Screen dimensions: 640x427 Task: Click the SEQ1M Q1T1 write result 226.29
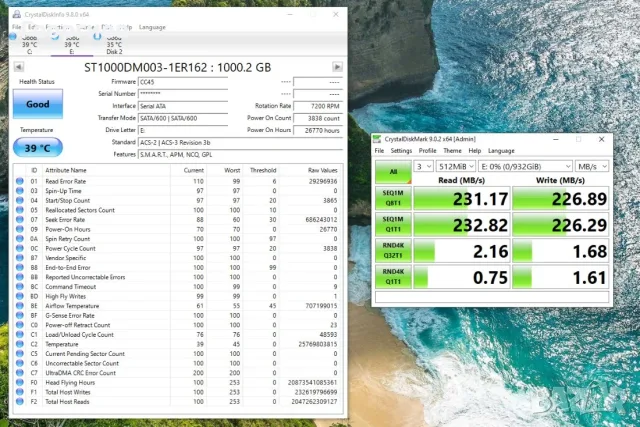point(560,225)
